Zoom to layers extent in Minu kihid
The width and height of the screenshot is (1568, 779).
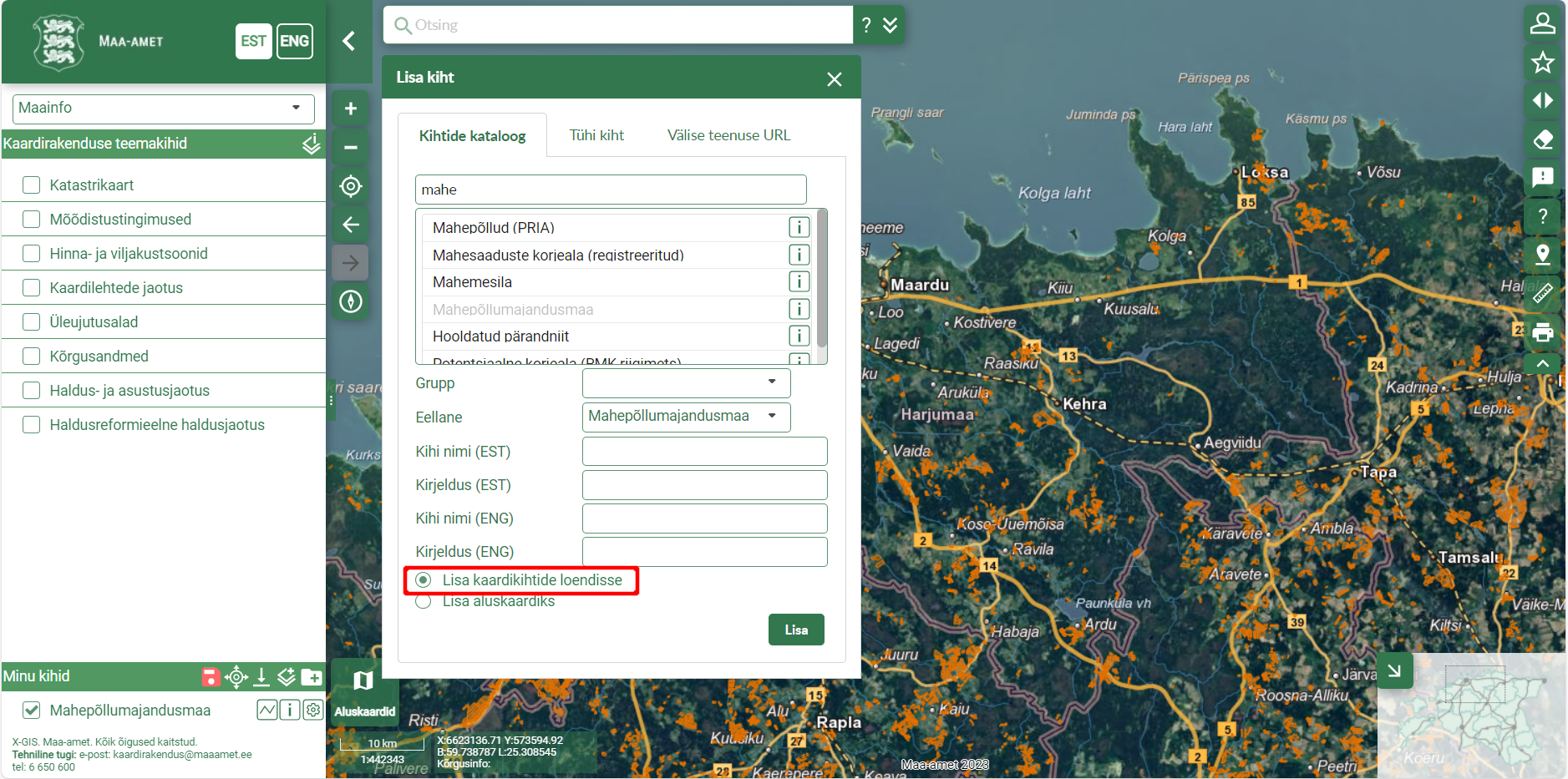pos(236,677)
